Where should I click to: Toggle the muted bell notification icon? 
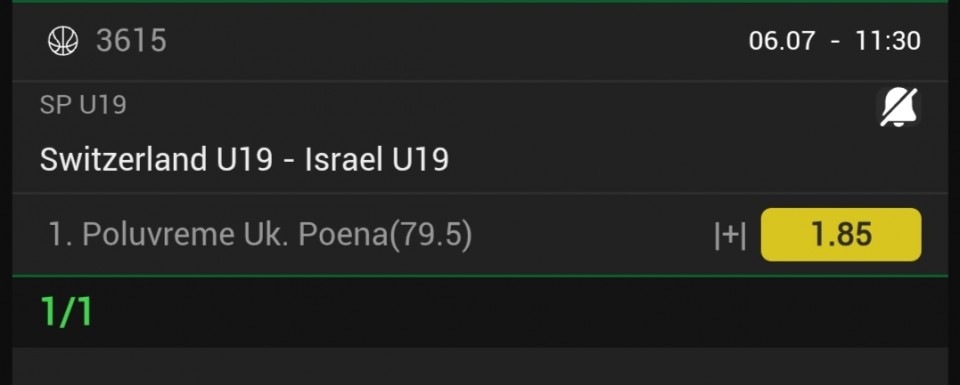(898, 108)
